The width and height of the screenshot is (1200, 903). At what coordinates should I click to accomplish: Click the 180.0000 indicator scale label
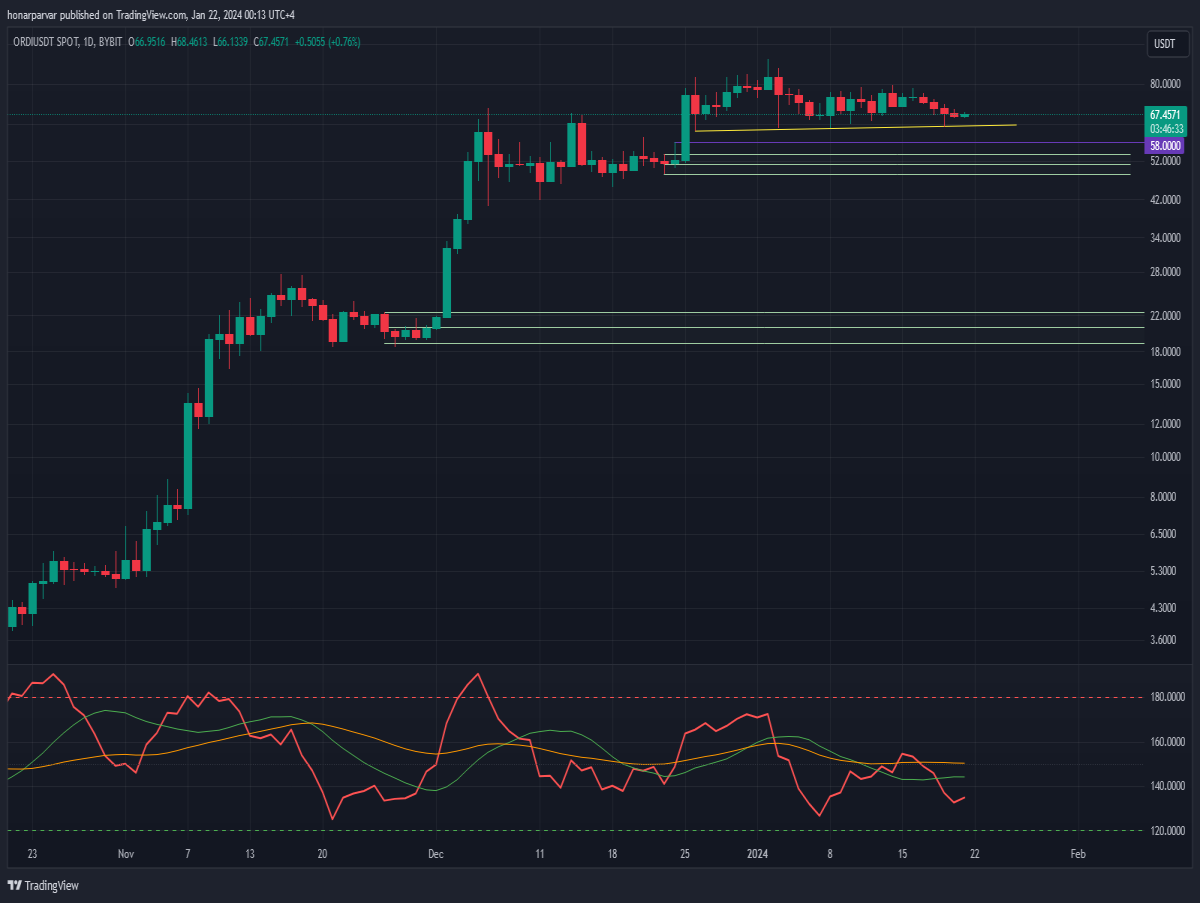[1166, 697]
